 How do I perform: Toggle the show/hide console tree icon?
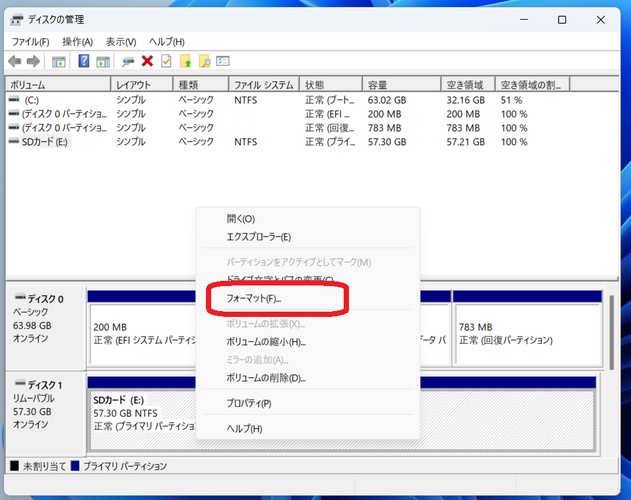[x=59, y=62]
